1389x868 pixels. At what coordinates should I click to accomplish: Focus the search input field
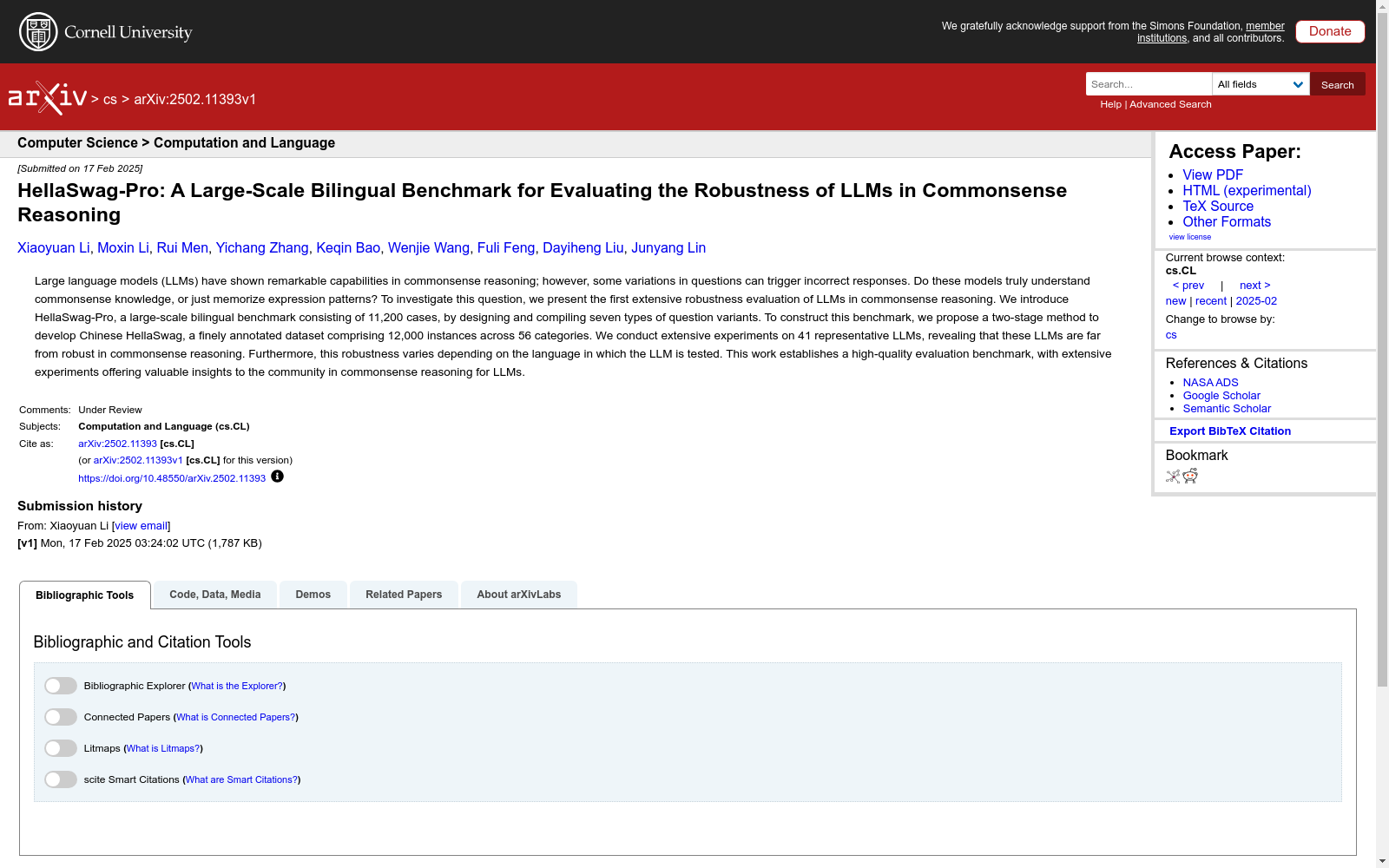[1149, 84]
